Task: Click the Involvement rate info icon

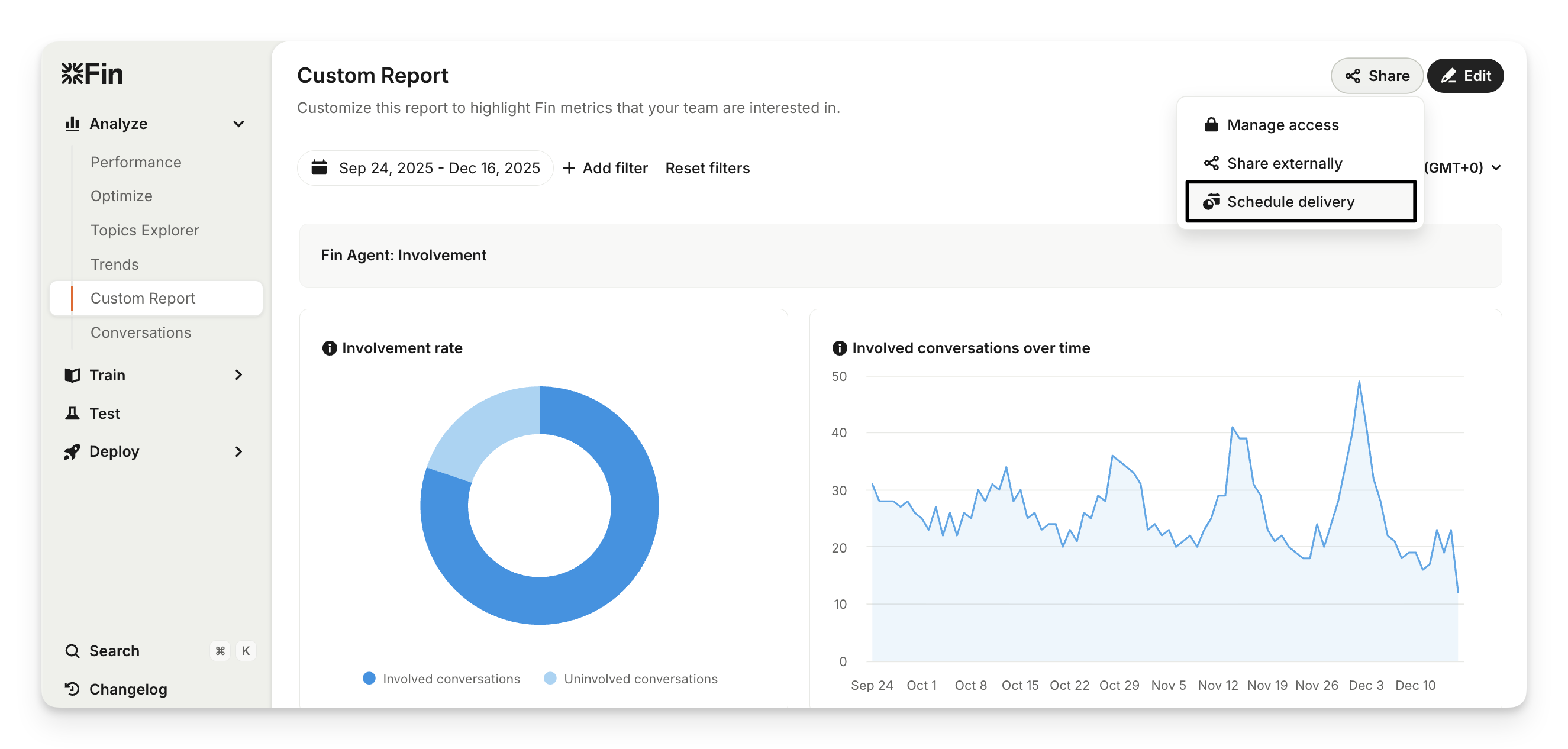Action: pos(330,348)
